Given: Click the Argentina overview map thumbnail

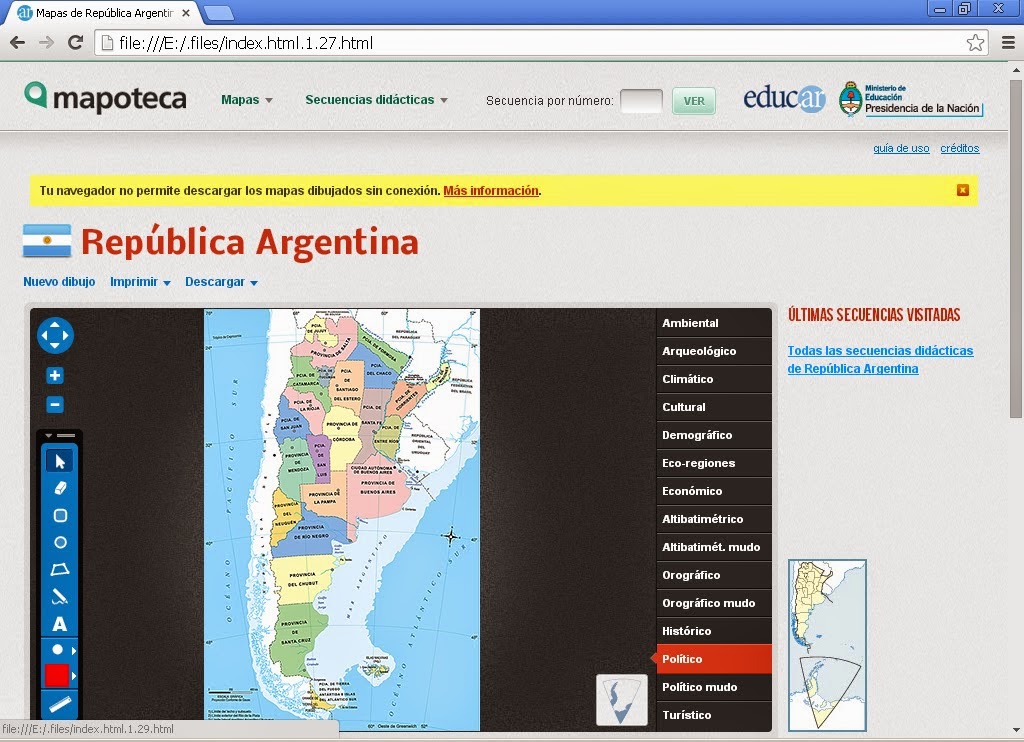Looking at the screenshot, I should click(x=827, y=645).
